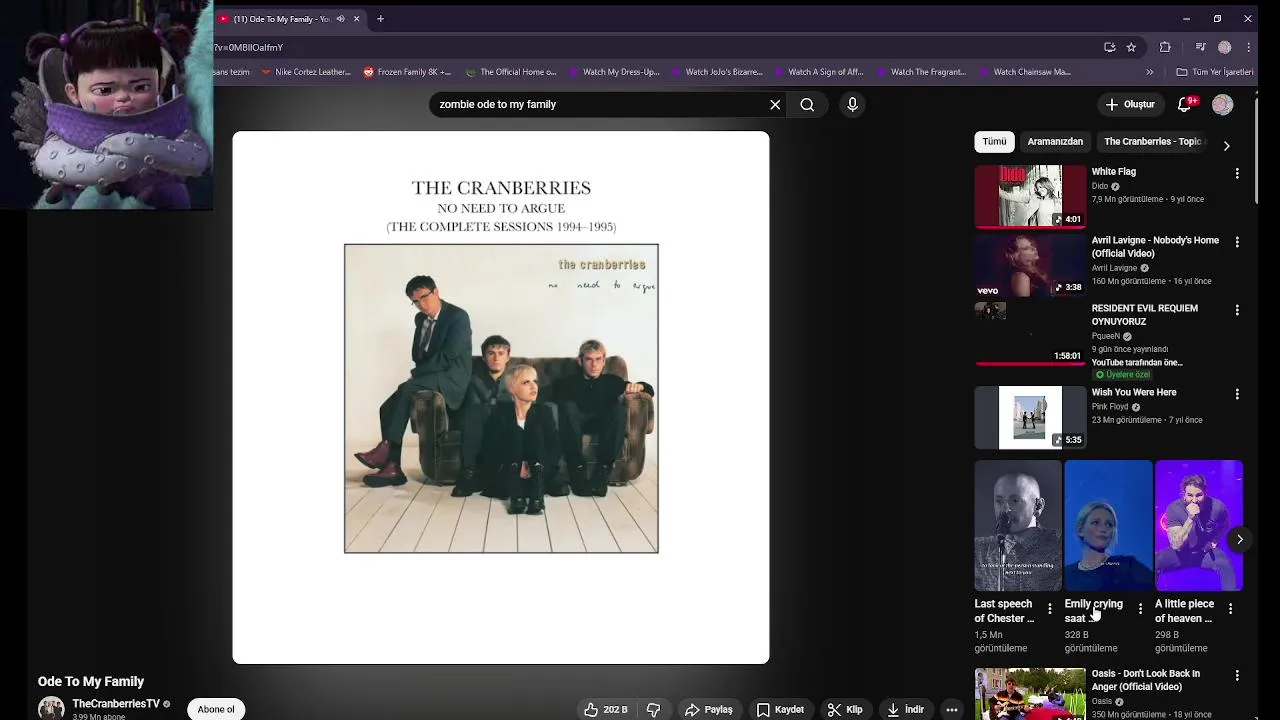Select The Cranberries - Topic chip

1152,142
